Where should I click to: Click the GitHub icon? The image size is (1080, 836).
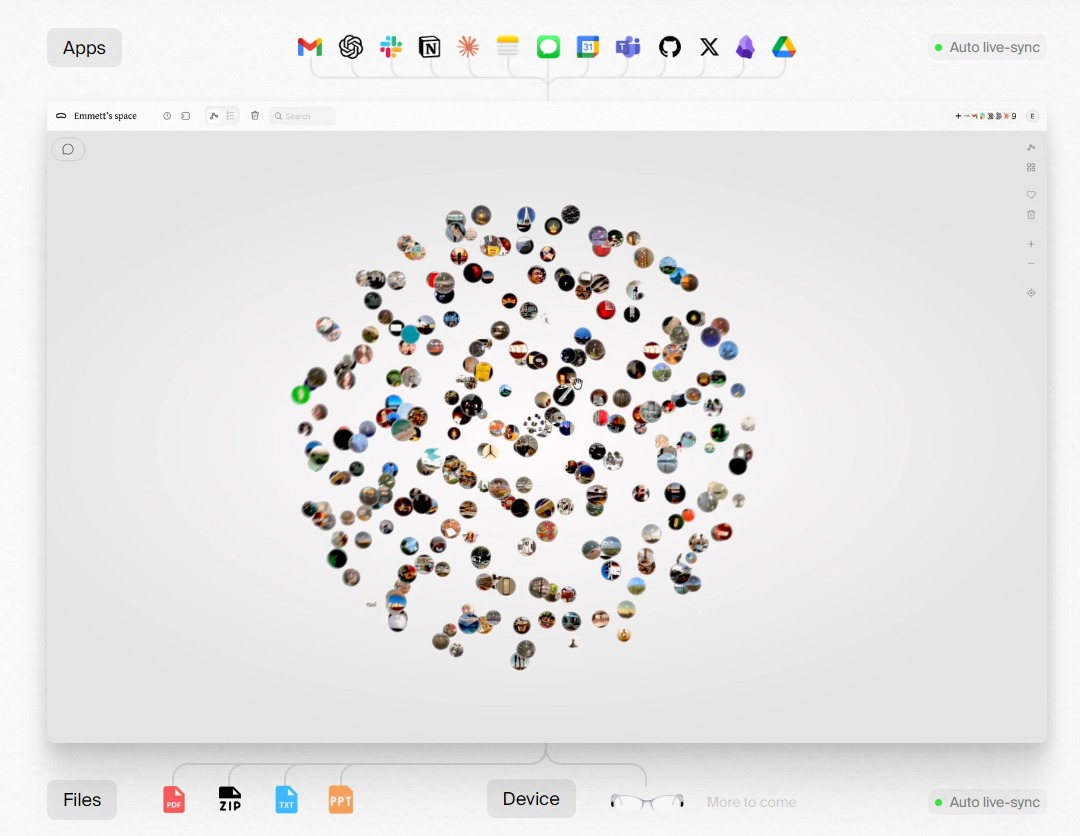coord(669,47)
